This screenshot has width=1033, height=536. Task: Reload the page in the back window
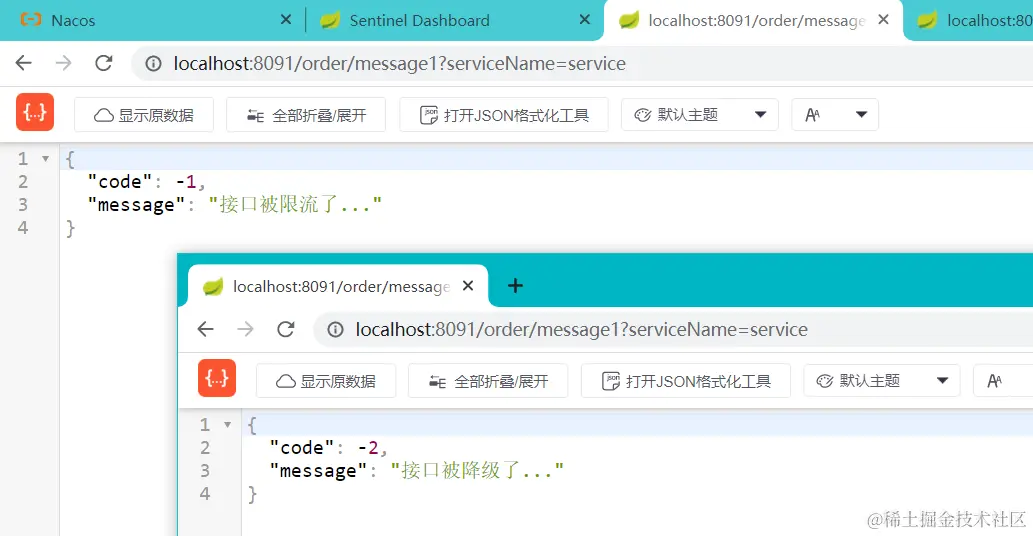103,63
